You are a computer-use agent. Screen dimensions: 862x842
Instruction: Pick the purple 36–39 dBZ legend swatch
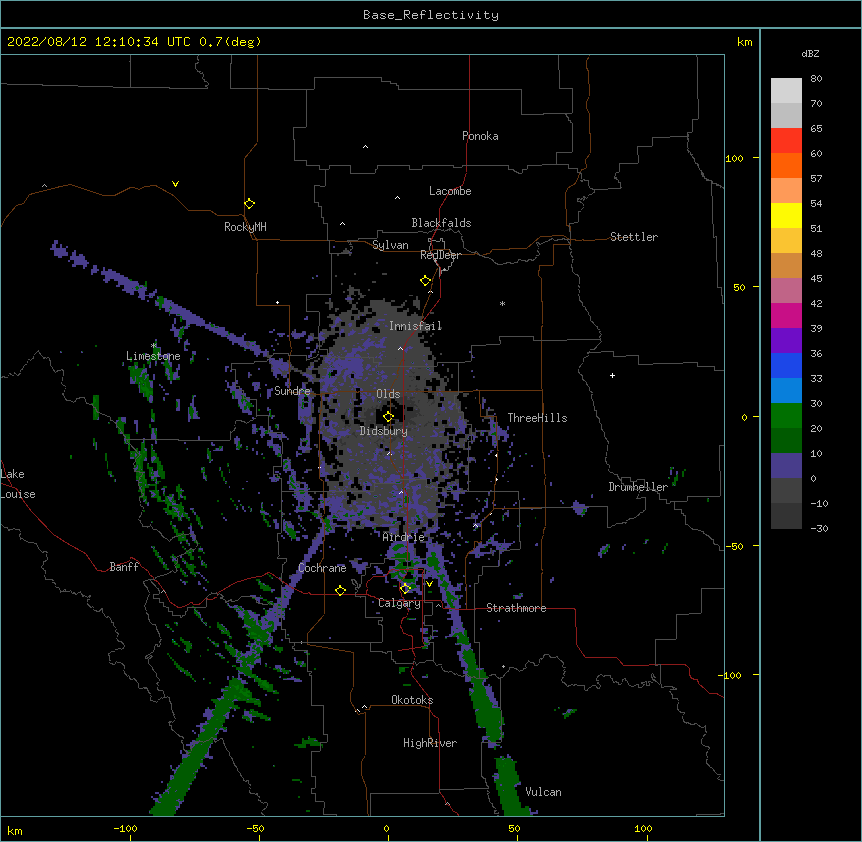[x=786, y=341]
